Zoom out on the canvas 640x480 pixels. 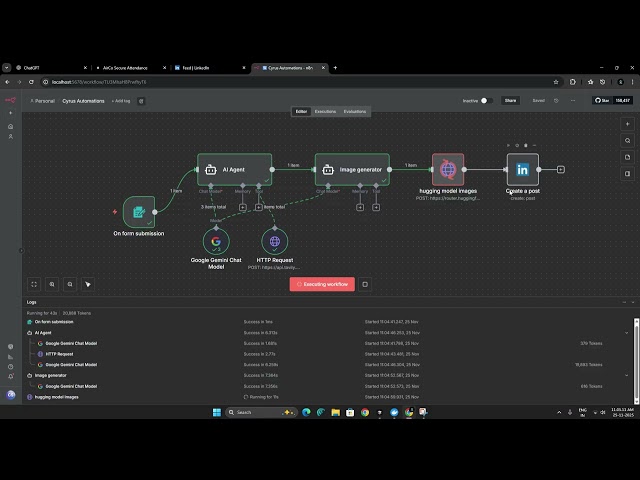[70, 284]
